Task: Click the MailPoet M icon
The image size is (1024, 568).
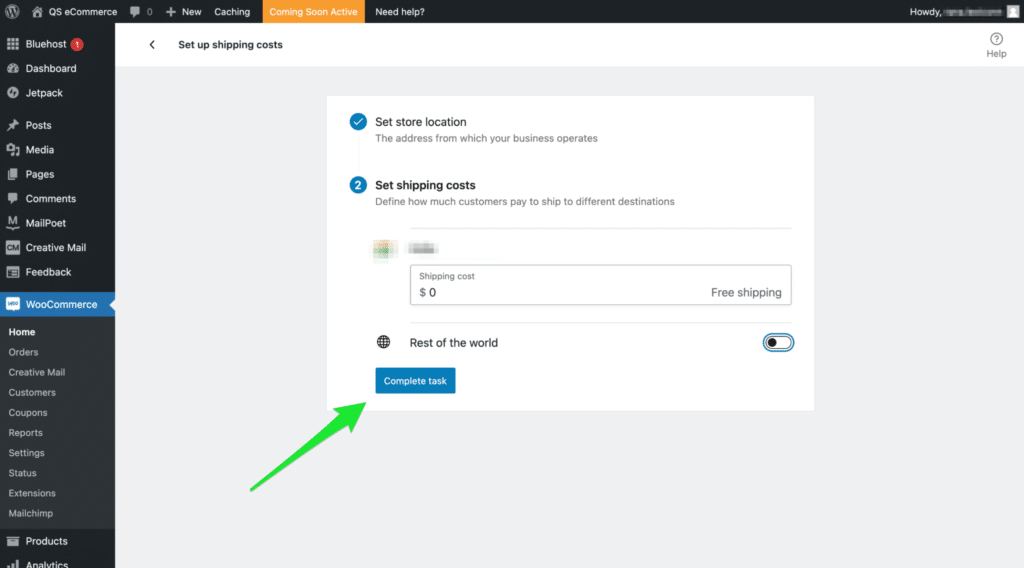Action: click(x=12, y=223)
